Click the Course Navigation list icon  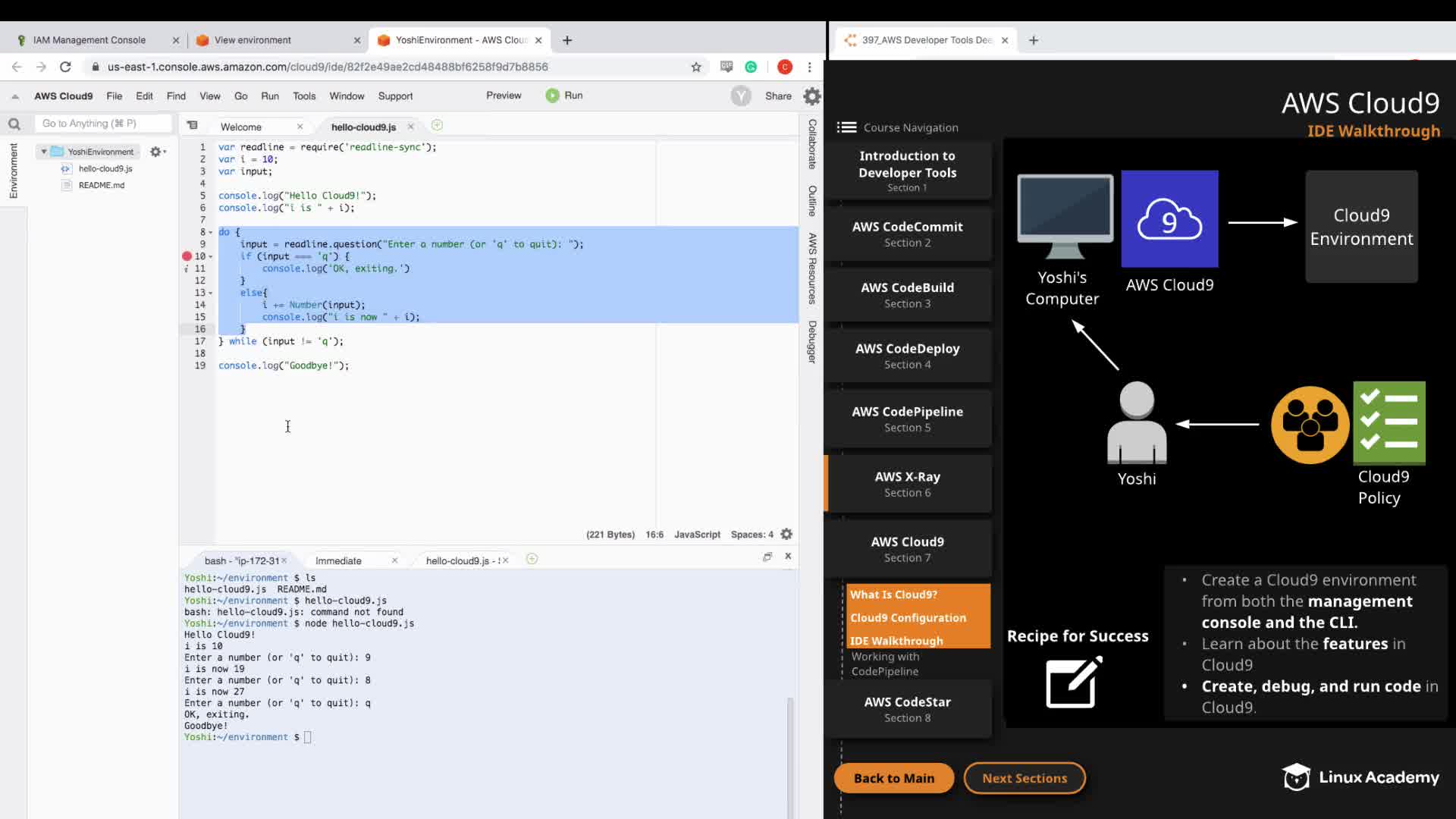tap(846, 127)
